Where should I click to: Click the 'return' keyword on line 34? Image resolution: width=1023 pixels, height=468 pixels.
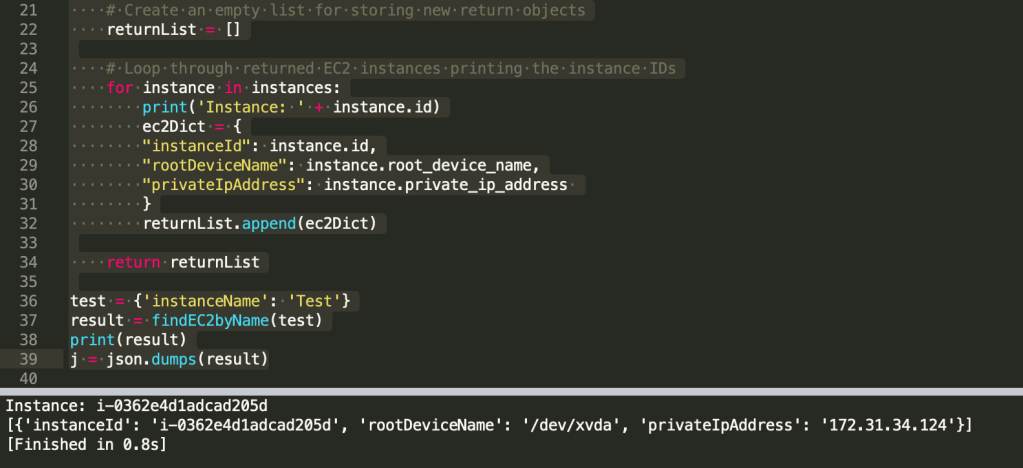point(132,262)
